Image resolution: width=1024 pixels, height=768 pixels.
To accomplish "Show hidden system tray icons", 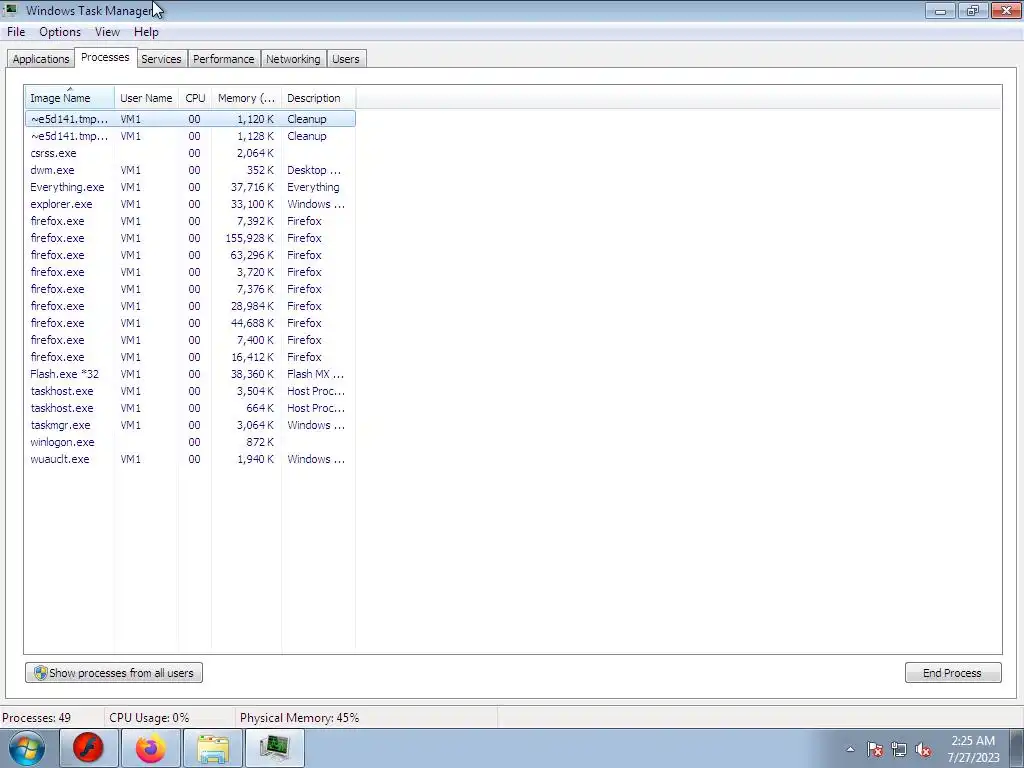I will 850,749.
